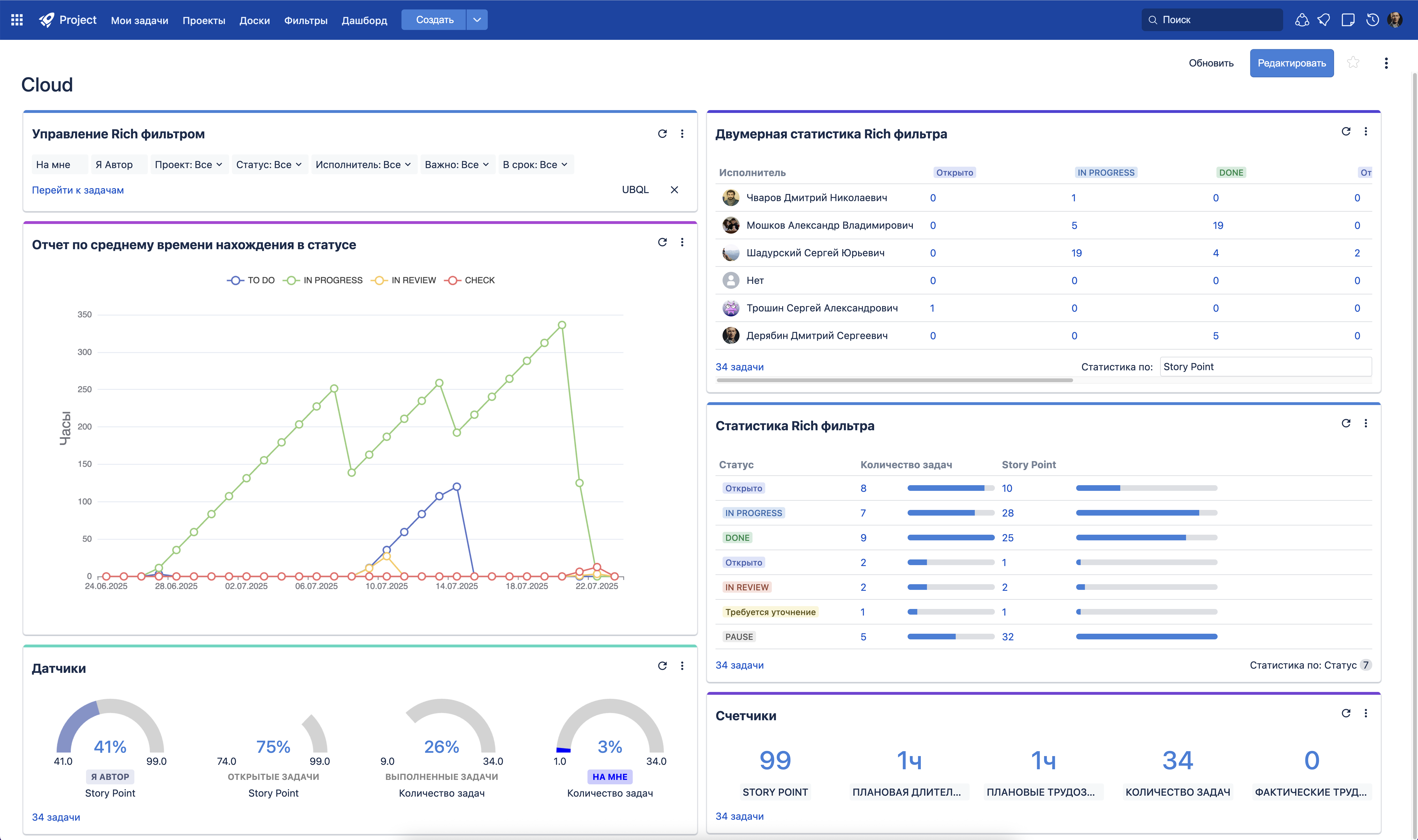Image resolution: width=1418 pixels, height=840 pixels.
Task: Open 34 задачи link in Датчики gadget
Action: click(x=56, y=817)
